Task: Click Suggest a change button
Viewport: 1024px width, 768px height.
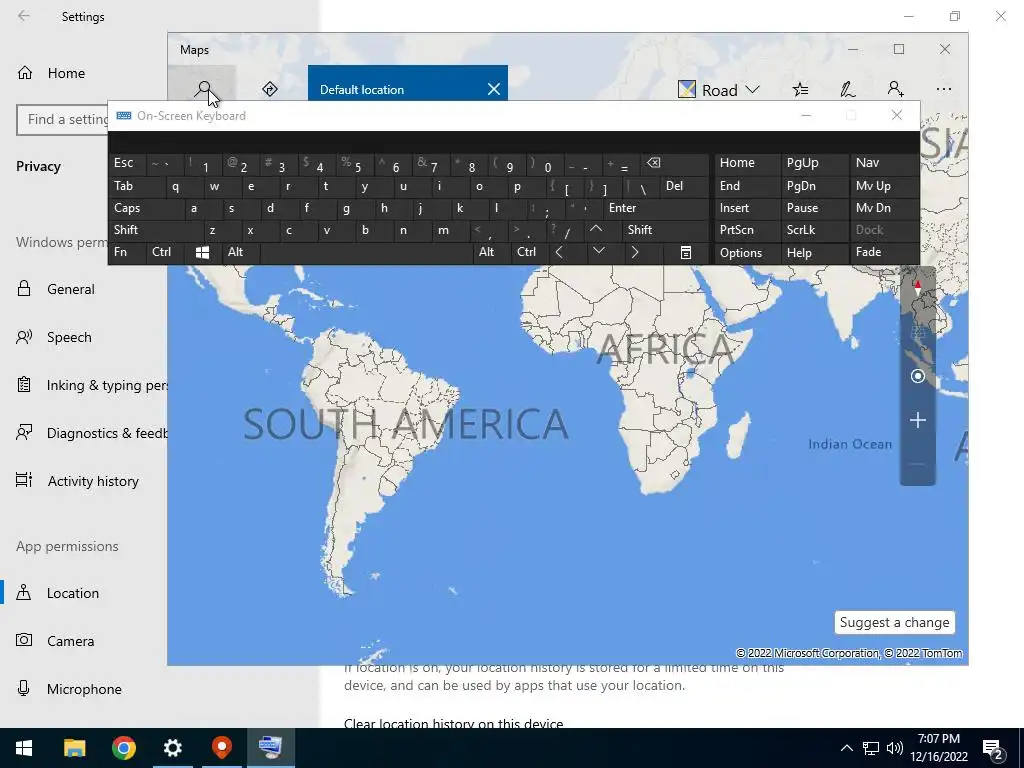Action: click(x=894, y=622)
